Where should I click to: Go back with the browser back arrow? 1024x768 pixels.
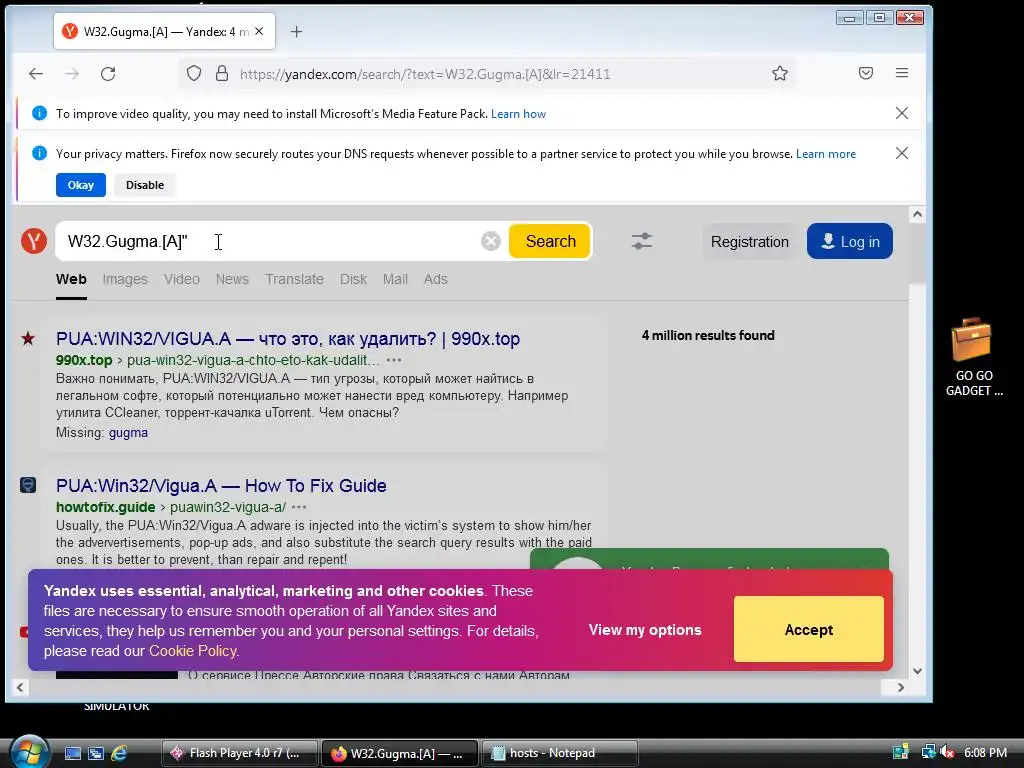point(36,74)
